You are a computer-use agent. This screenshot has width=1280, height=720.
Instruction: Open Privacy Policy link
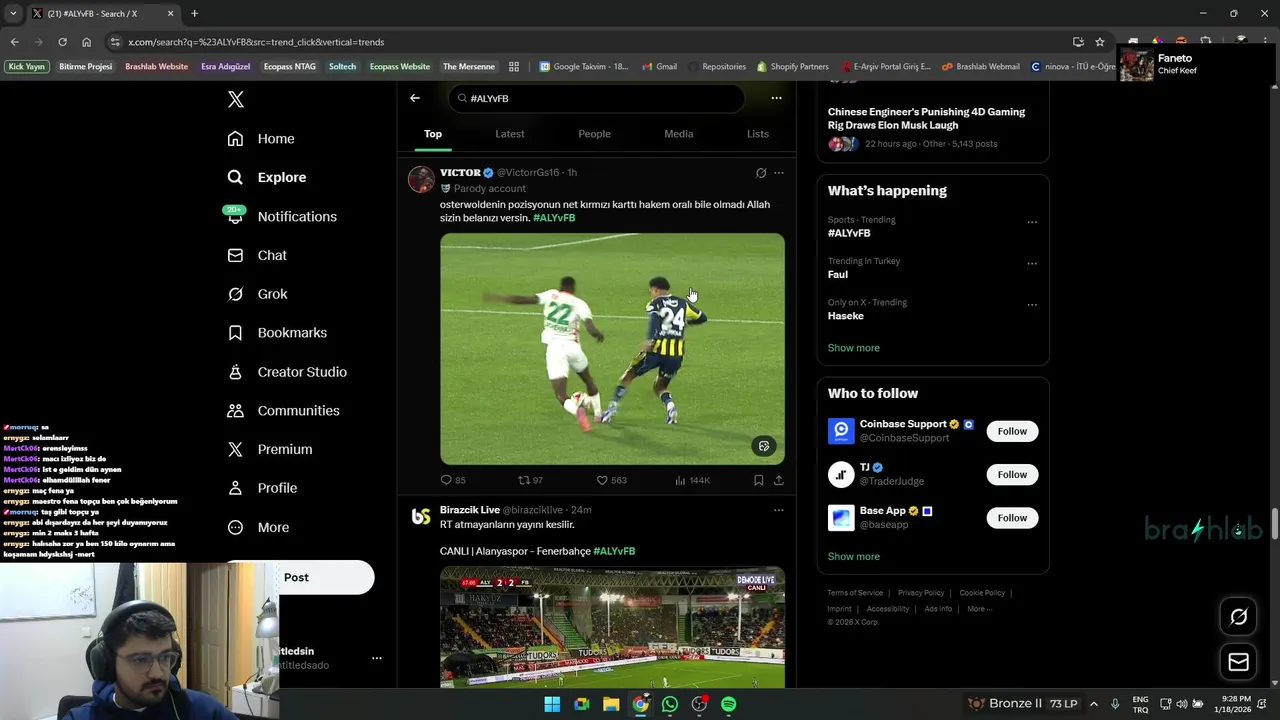[x=921, y=593]
